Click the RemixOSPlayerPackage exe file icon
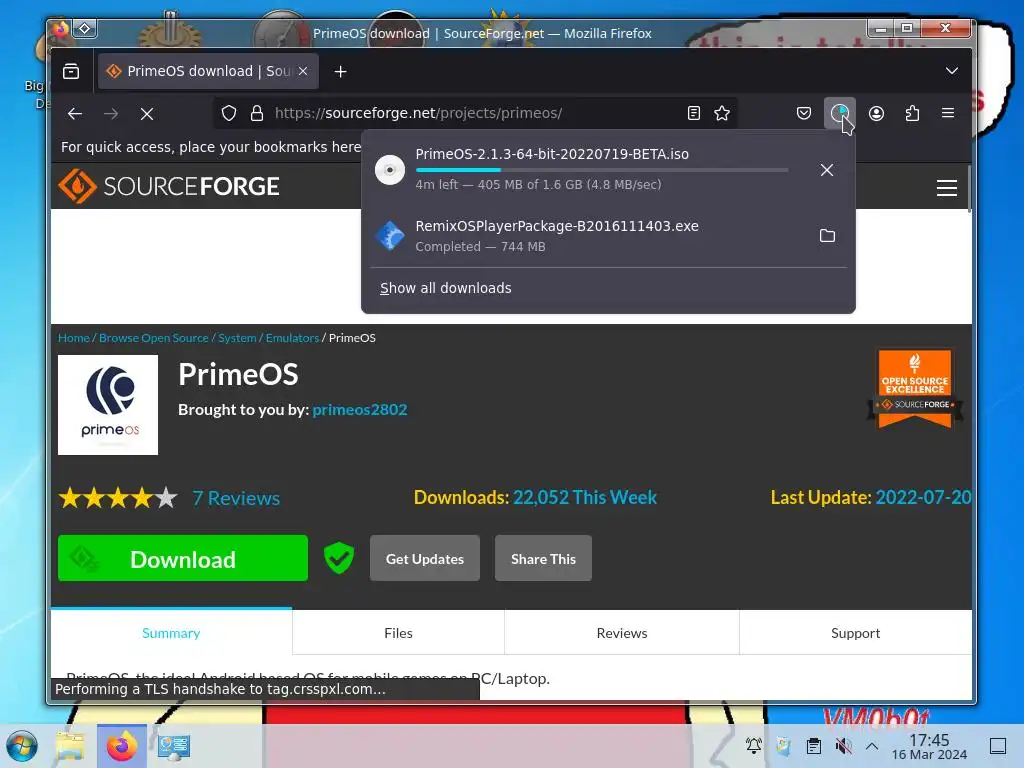1024x768 pixels. pos(390,236)
